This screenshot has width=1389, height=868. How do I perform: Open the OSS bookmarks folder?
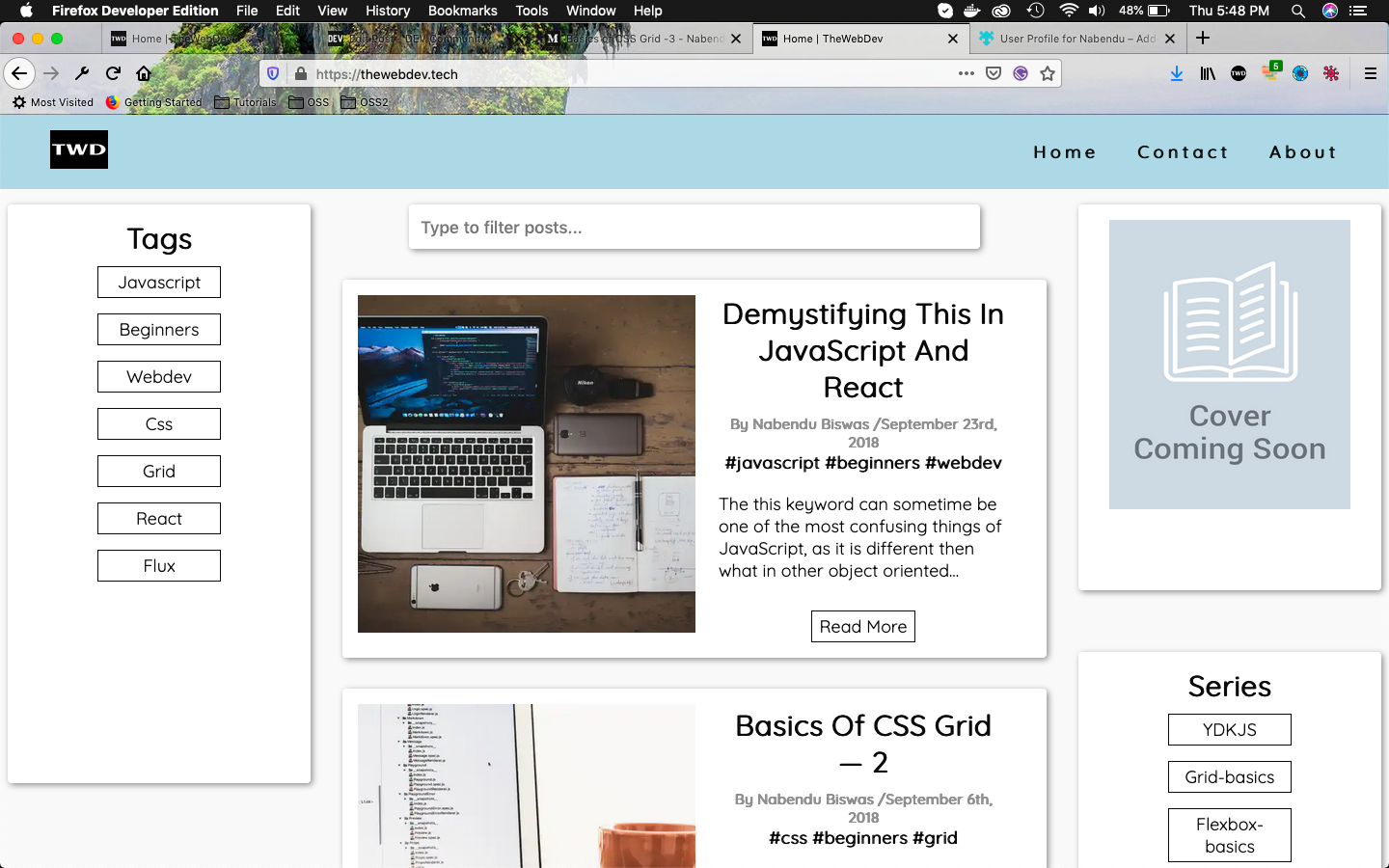pos(309,102)
